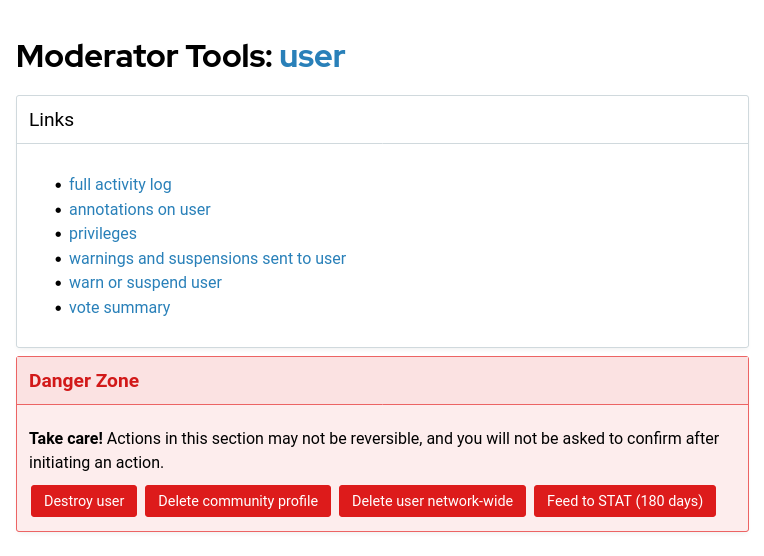Open the full activity log link
The height and width of the screenshot is (556, 764).
click(120, 185)
